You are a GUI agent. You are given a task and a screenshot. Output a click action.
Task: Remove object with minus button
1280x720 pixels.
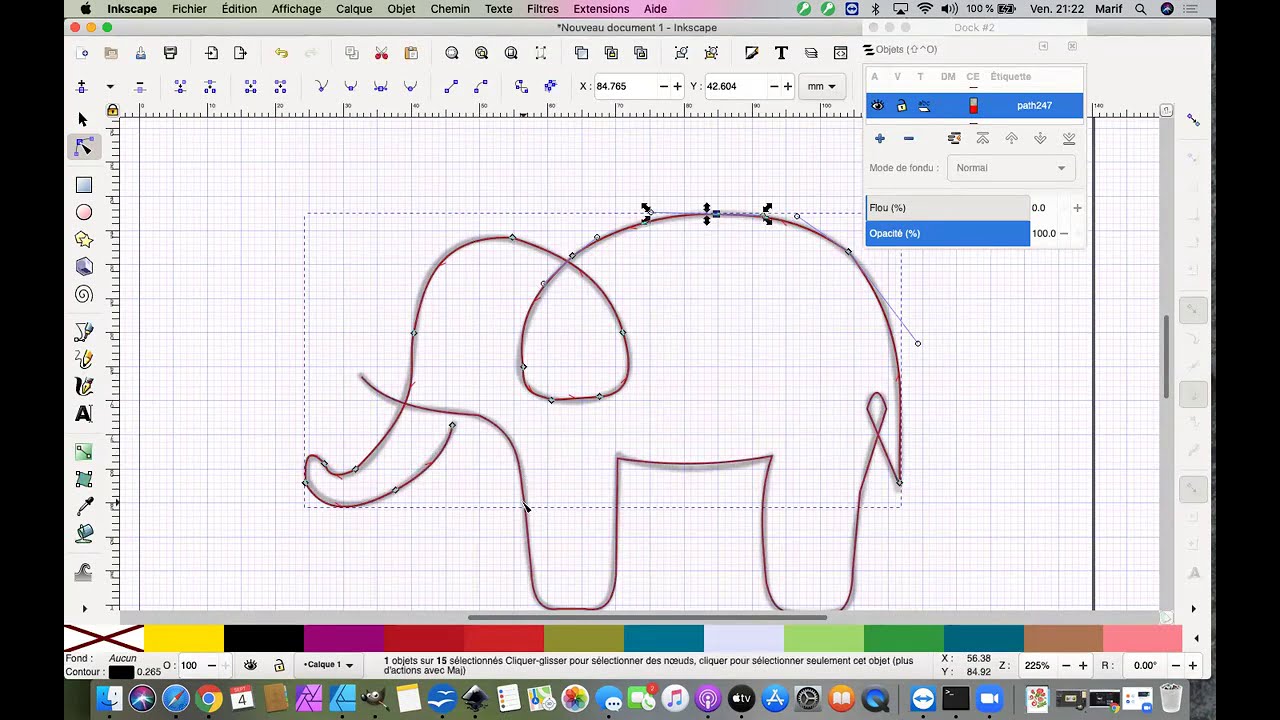908,138
